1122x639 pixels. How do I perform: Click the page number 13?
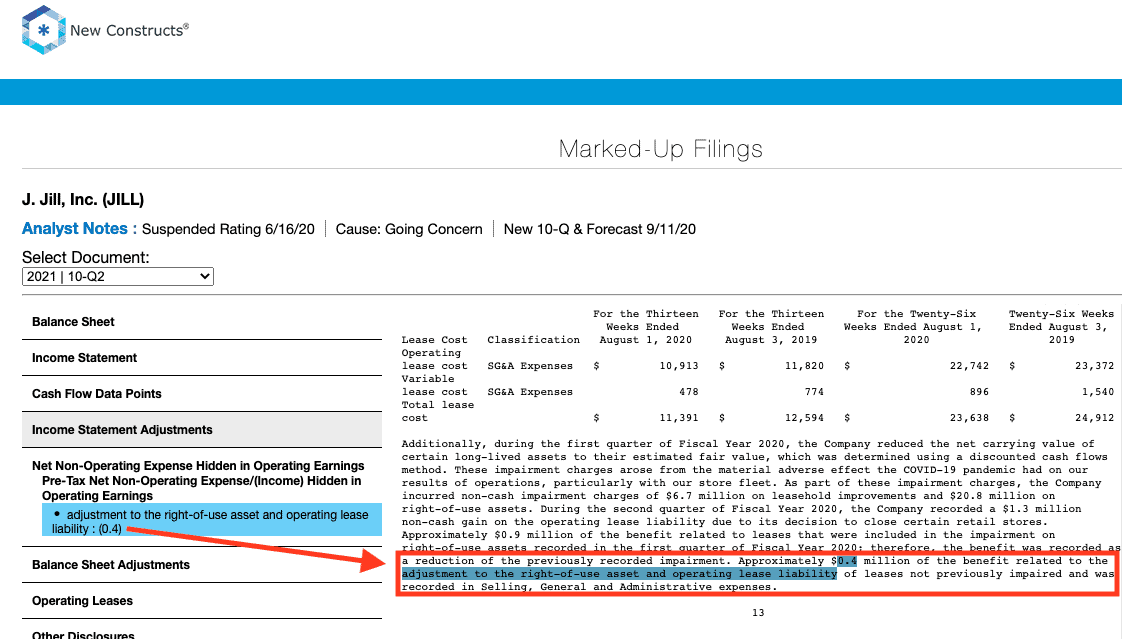[x=758, y=613]
